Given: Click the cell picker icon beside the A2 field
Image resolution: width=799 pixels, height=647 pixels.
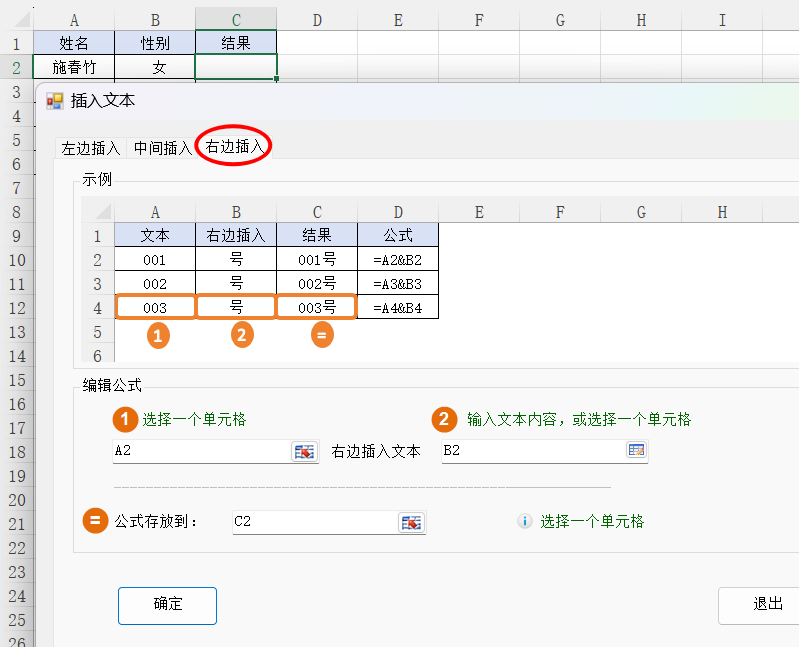Looking at the screenshot, I should coord(303,451).
